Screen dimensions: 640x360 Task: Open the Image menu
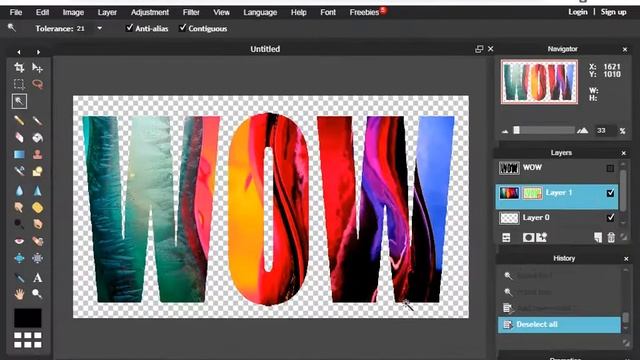[x=73, y=12]
